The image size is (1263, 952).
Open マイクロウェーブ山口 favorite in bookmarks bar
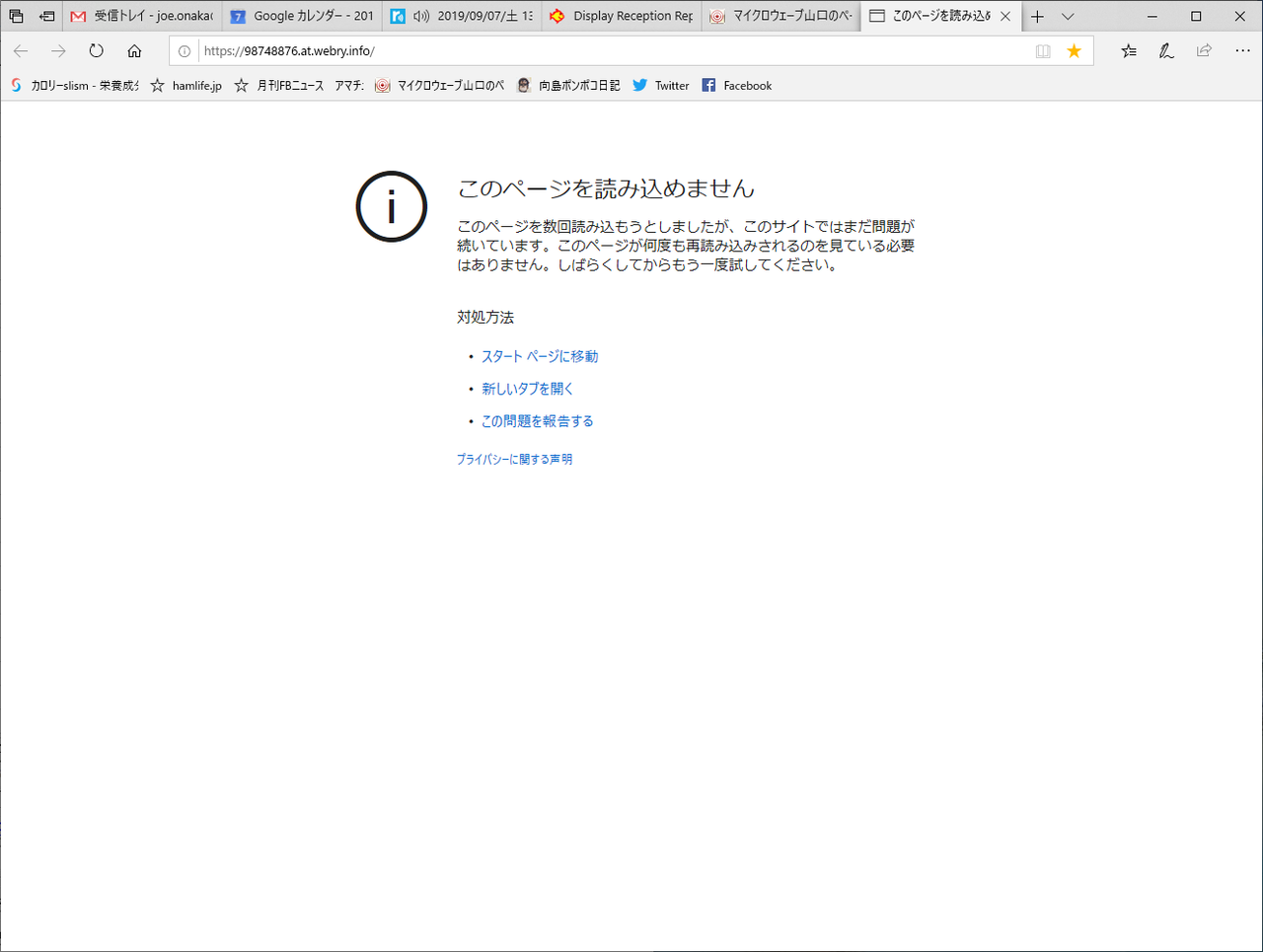(x=440, y=86)
